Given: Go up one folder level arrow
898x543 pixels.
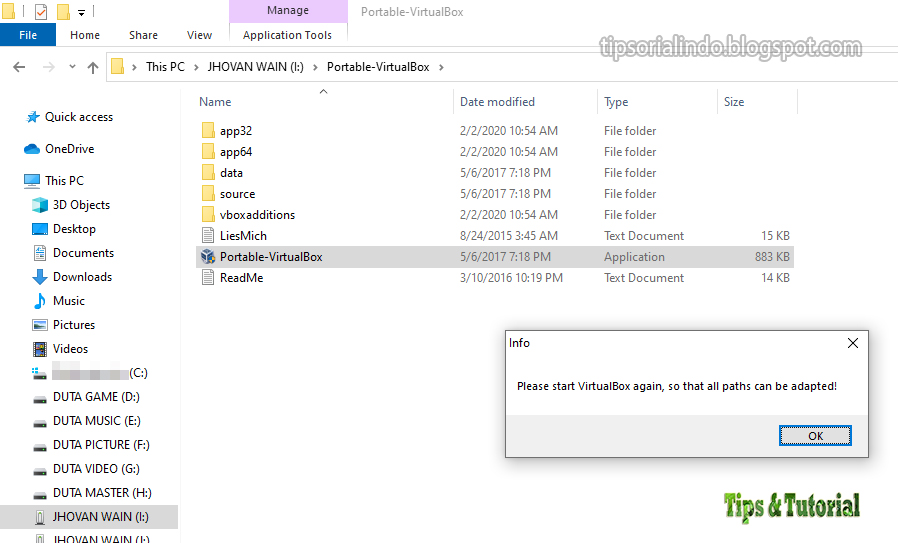Looking at the screenshot, I should coord(93,68).
